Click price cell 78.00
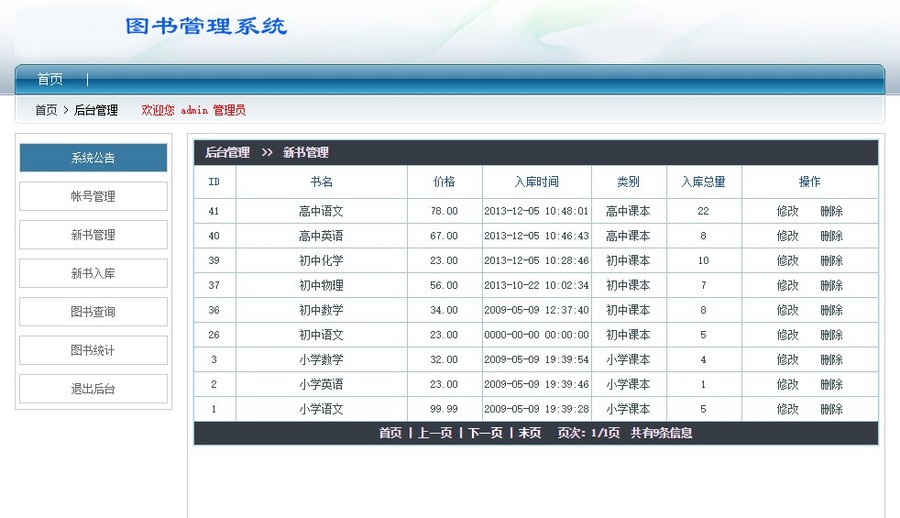900x518 pixels. pyautogui.click(x=444, y=211)
